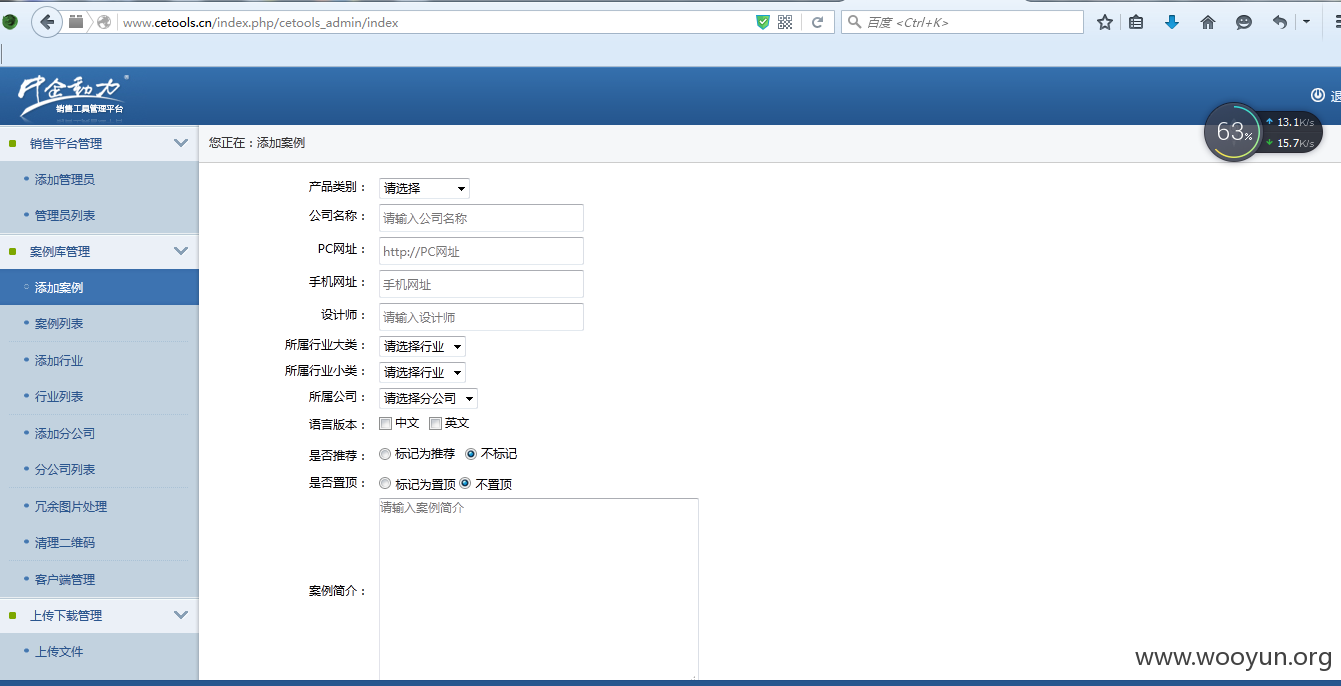Image resolution: width=1341 pixels, height=686 pixels.
Task: Click the green shield security icon in address bar
Action: point(763,22)
